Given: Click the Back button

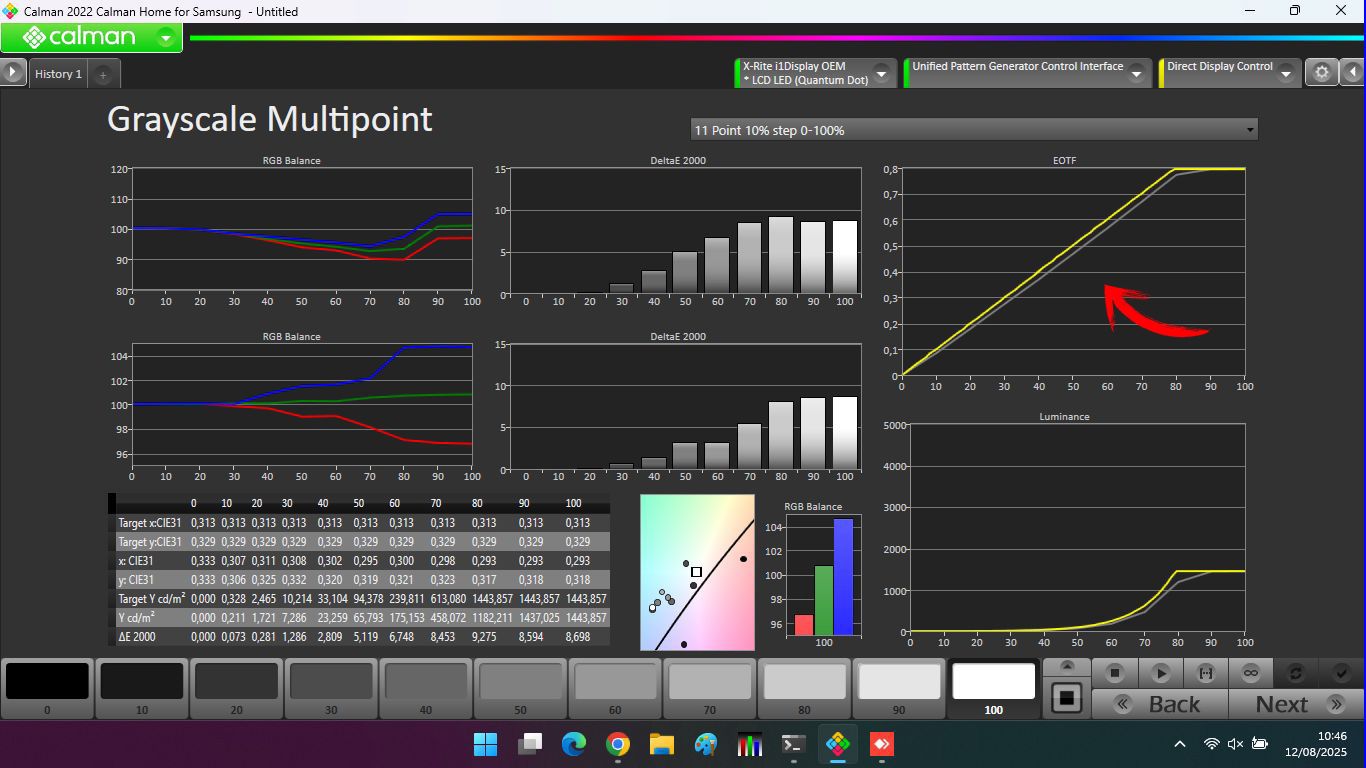Looking at the screenshot, I should point(1159,704).
